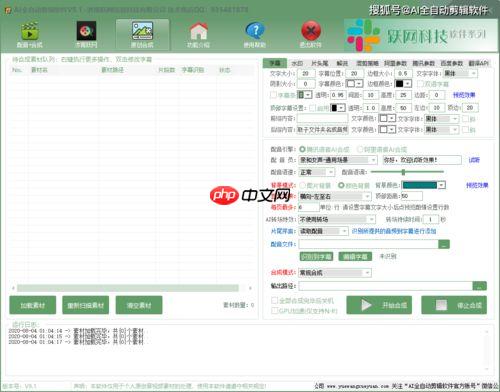Click the play triangle start synthesis button
This screenshot has height=392, width=500.
click(379, 305)
